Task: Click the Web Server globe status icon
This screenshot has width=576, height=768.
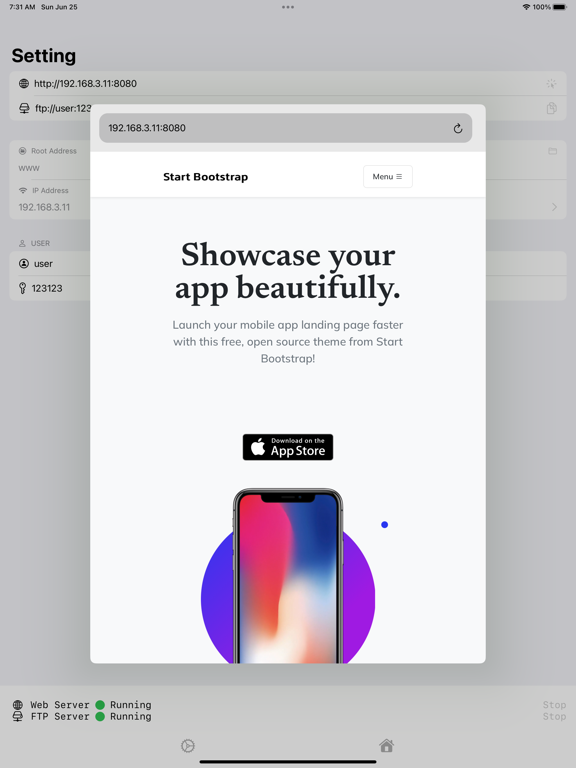Action: tap(18, 705)
